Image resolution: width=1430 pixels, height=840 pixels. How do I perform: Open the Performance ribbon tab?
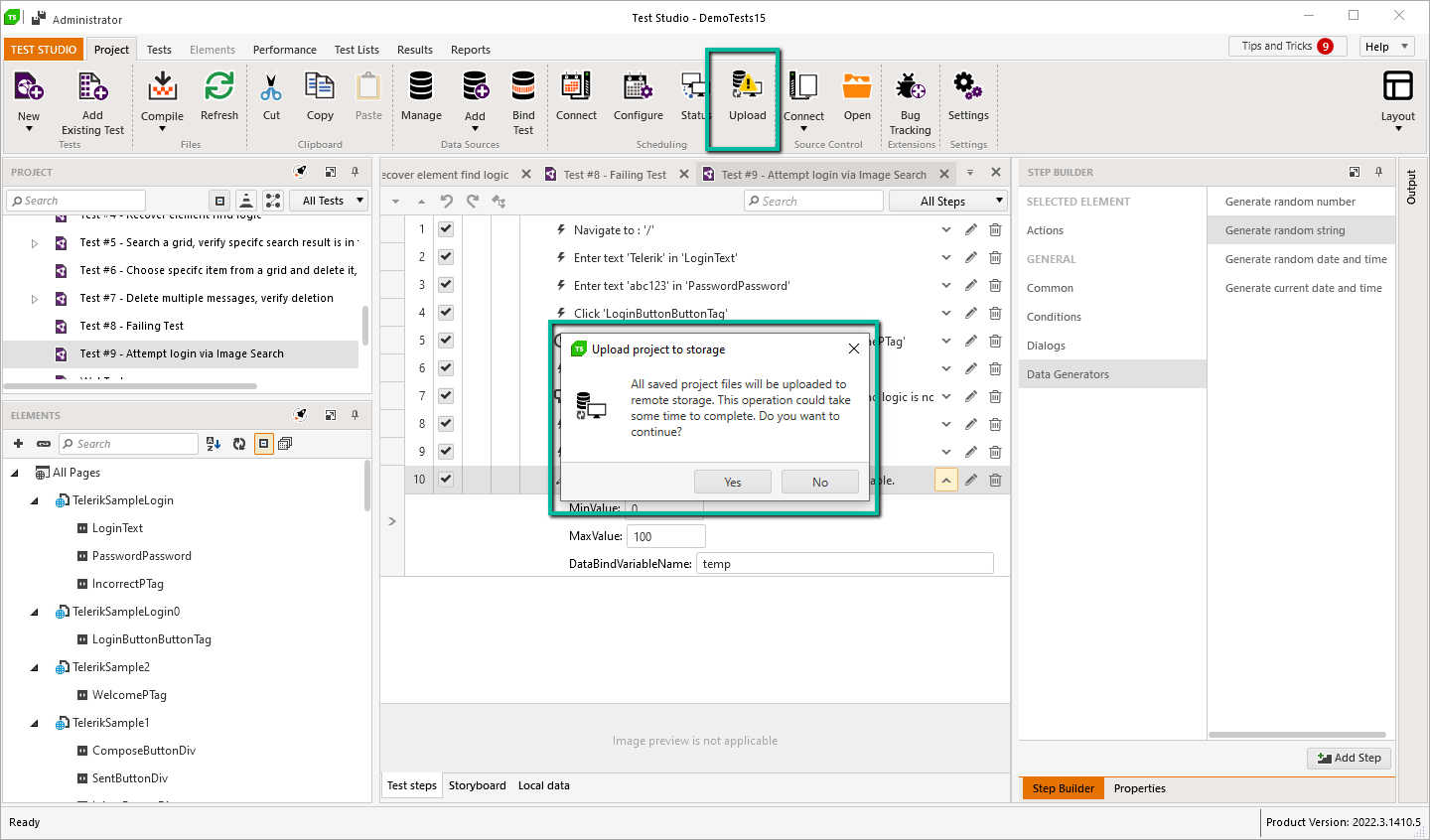point(285,50)
